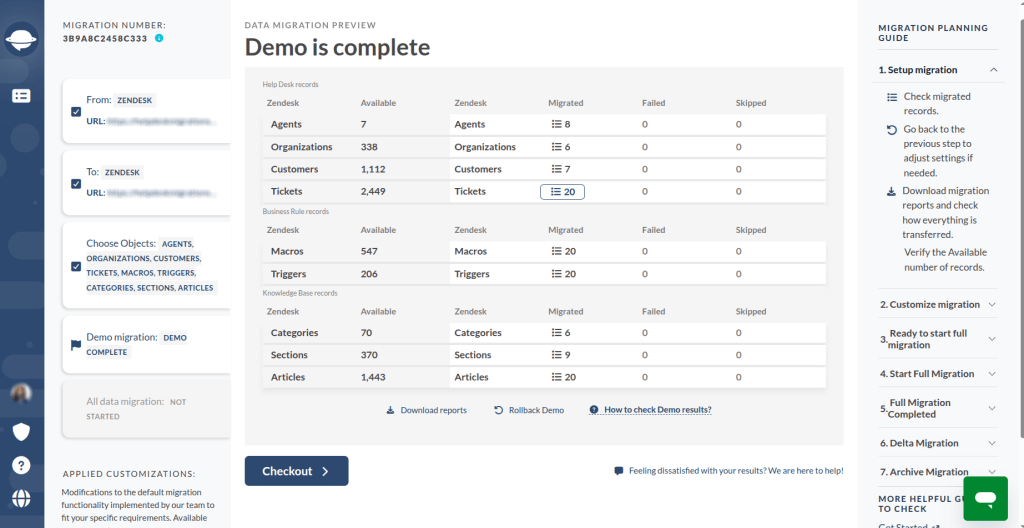This screenshot has height=528, width=1024.
Task: Open the help question mark icon
Action: 22,465
